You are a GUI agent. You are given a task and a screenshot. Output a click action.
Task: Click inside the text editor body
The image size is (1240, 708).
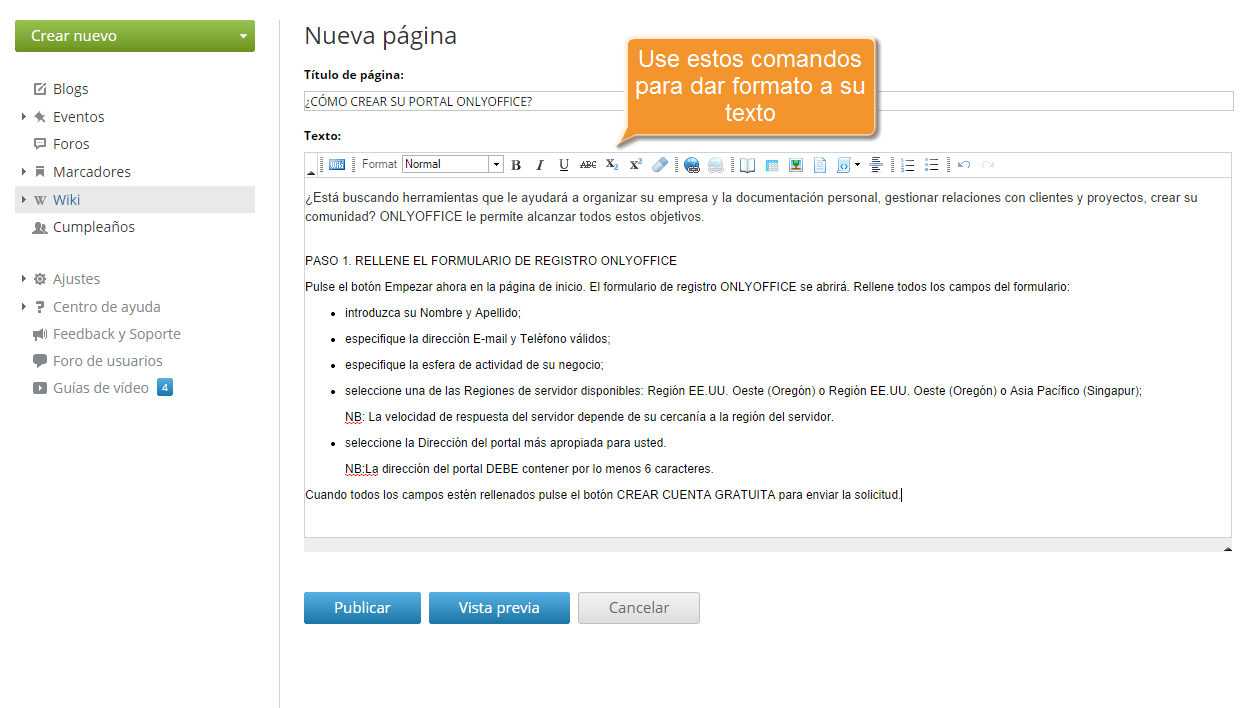pyautogui.click(x=768, y=357)
